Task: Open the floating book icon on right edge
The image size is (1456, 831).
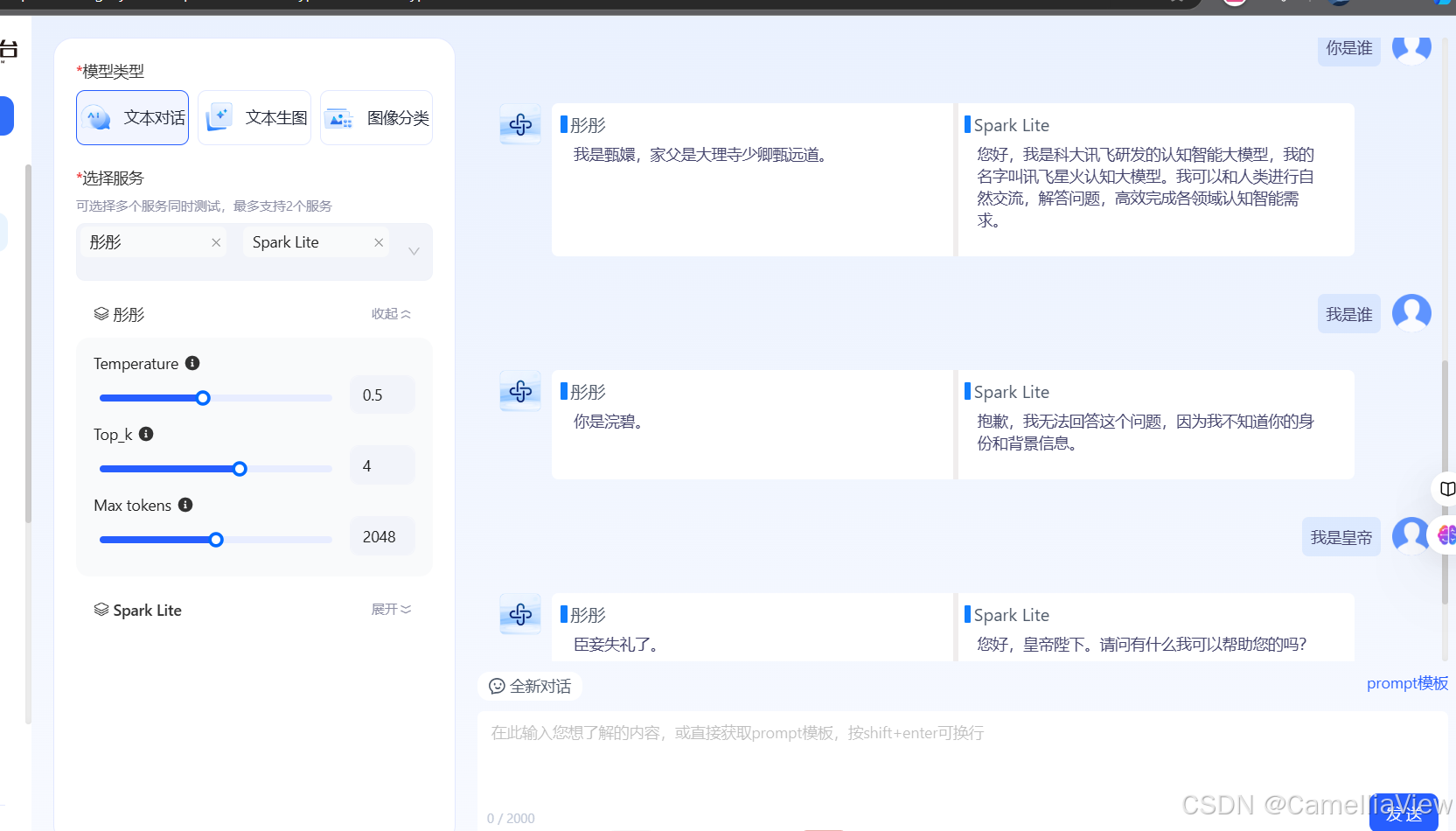Action: (x=1447, y=489)
